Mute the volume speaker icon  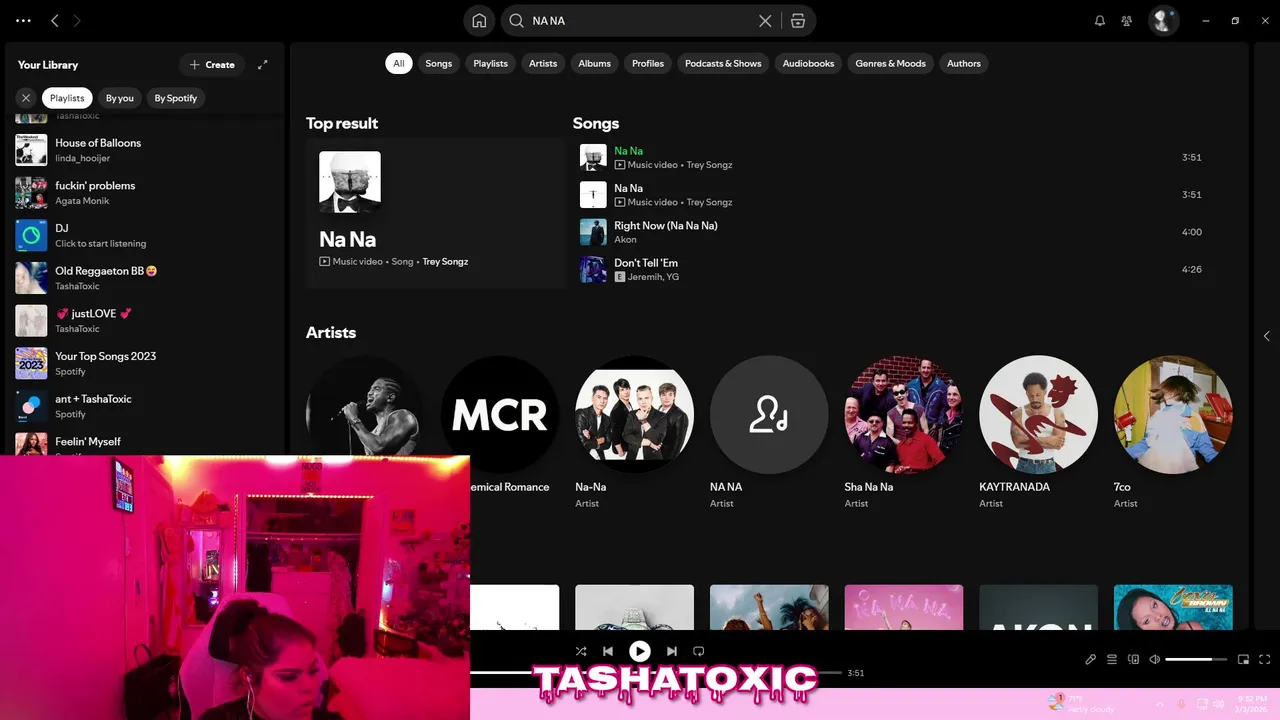1155,659
